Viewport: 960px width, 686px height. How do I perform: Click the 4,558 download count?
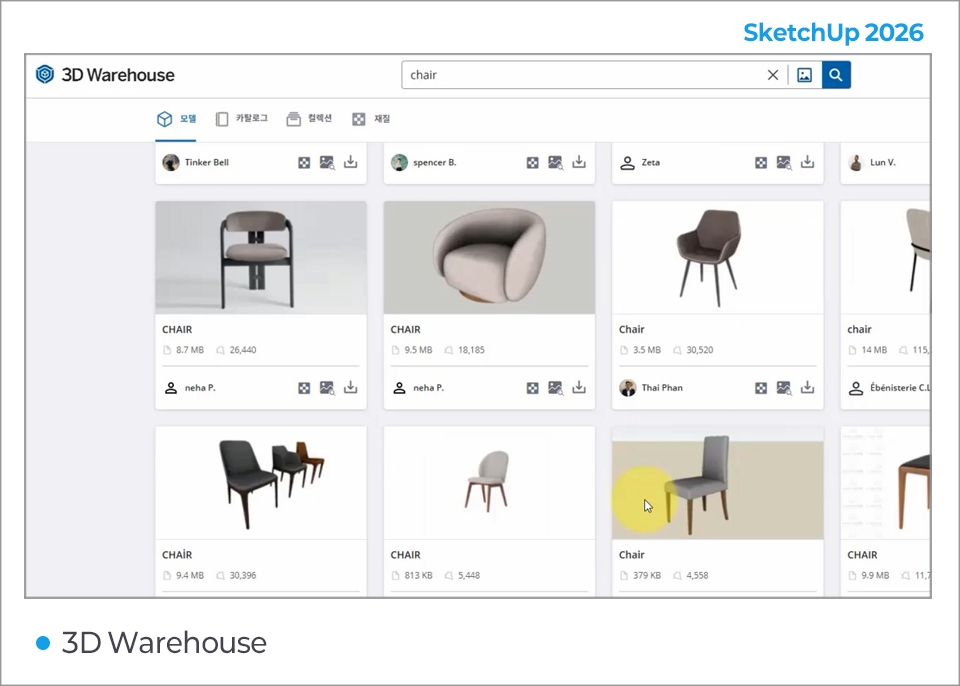point(697,576)
